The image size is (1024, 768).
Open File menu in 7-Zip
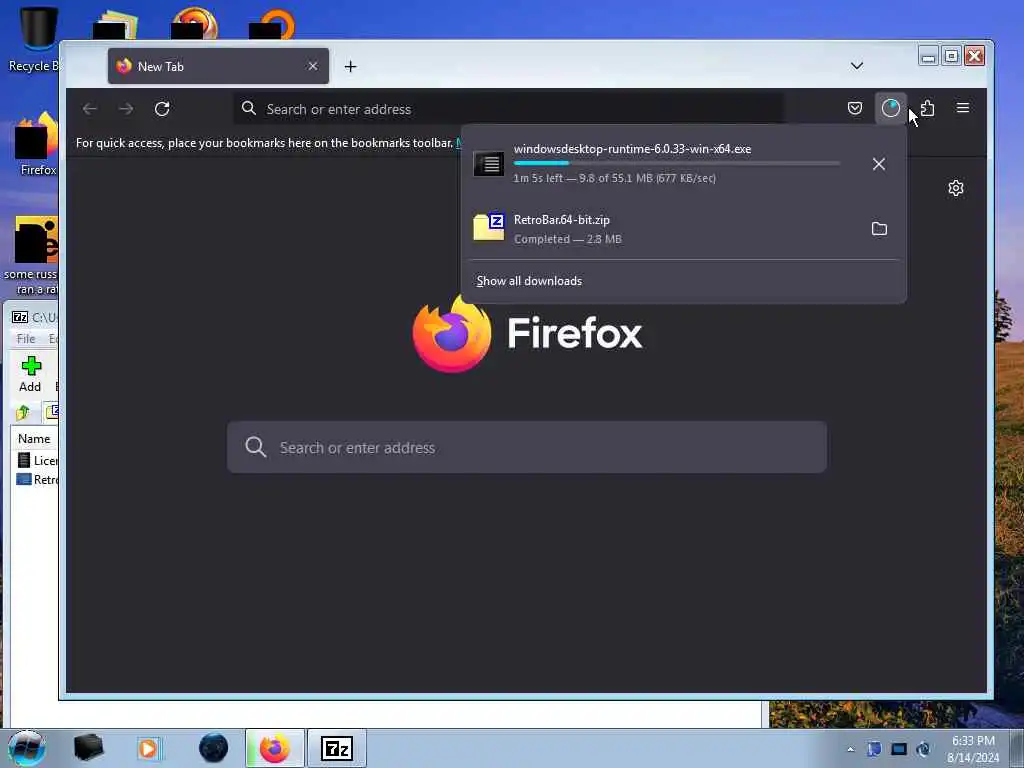[x=26, y=338]
